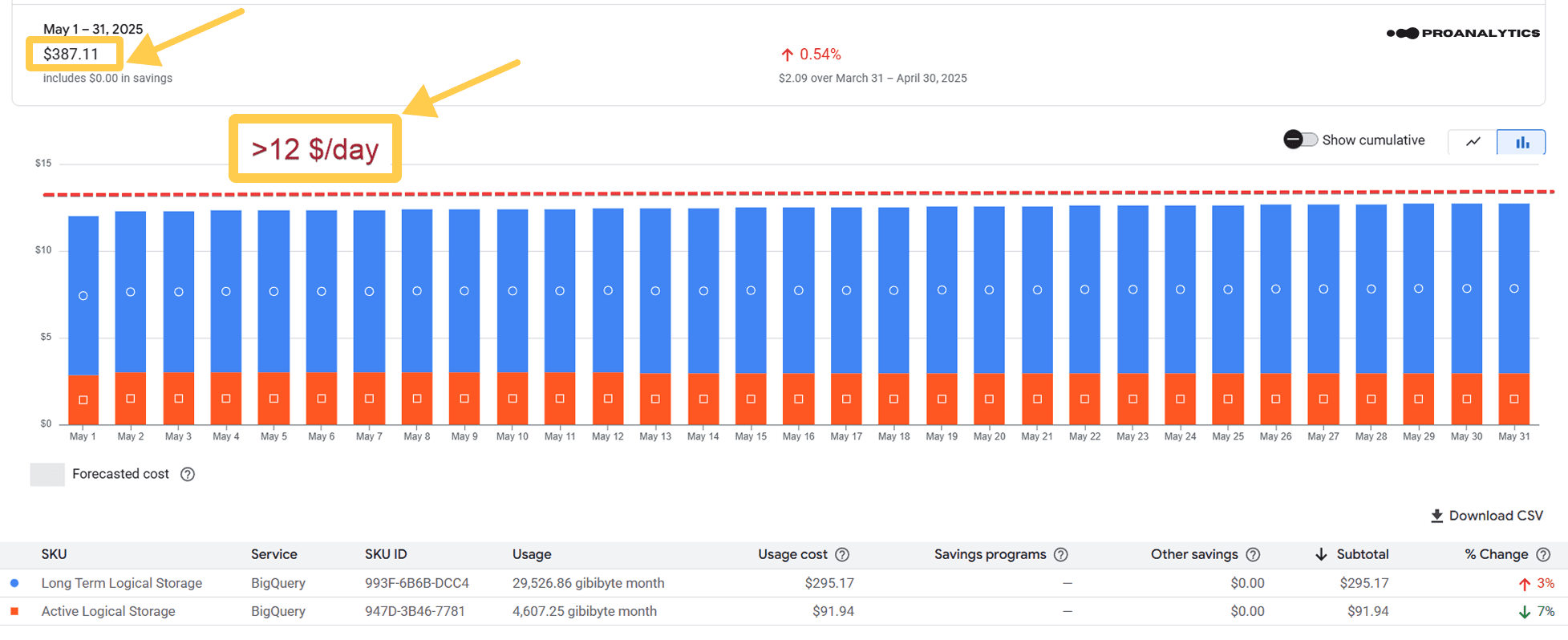Click the 4,607.25 gibibyte month usage
The width and height of the screenshot is (1568, 640).
tap(584, 611)
